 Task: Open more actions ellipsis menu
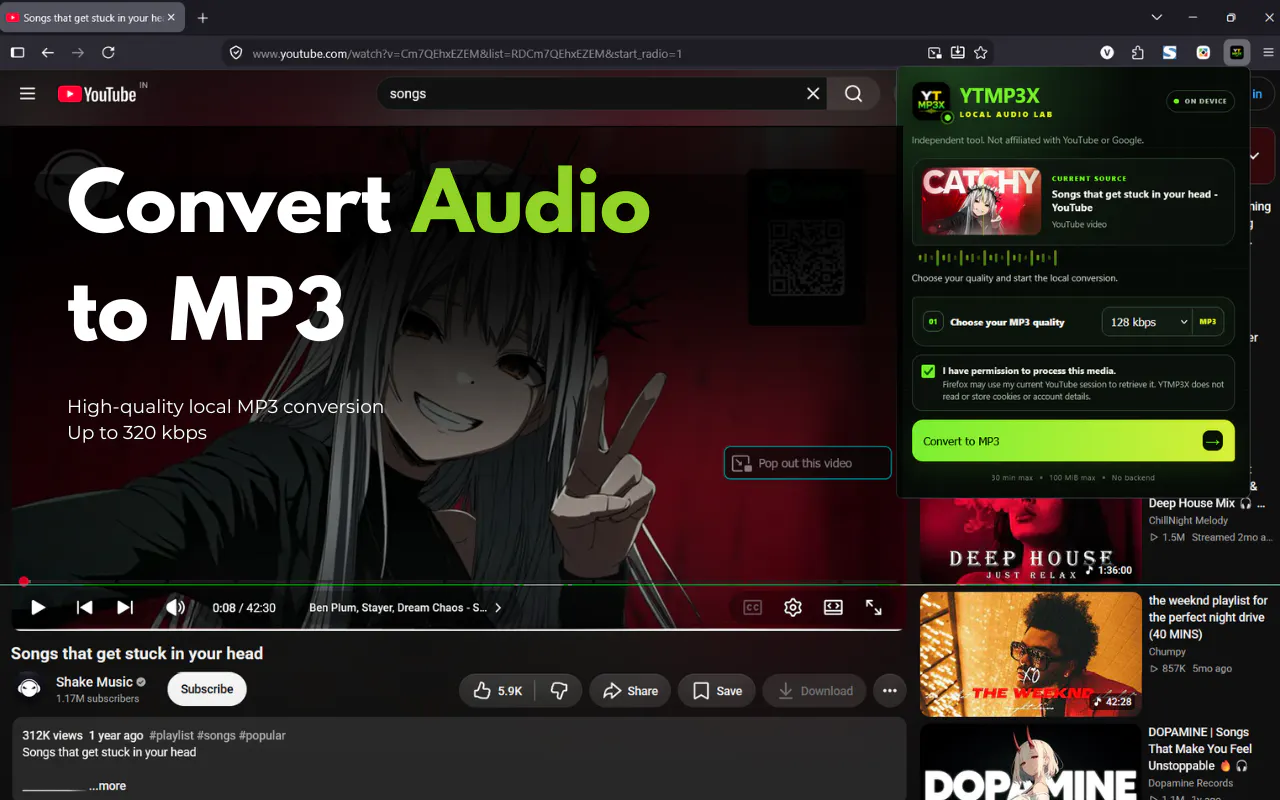[x=889, y=690]
